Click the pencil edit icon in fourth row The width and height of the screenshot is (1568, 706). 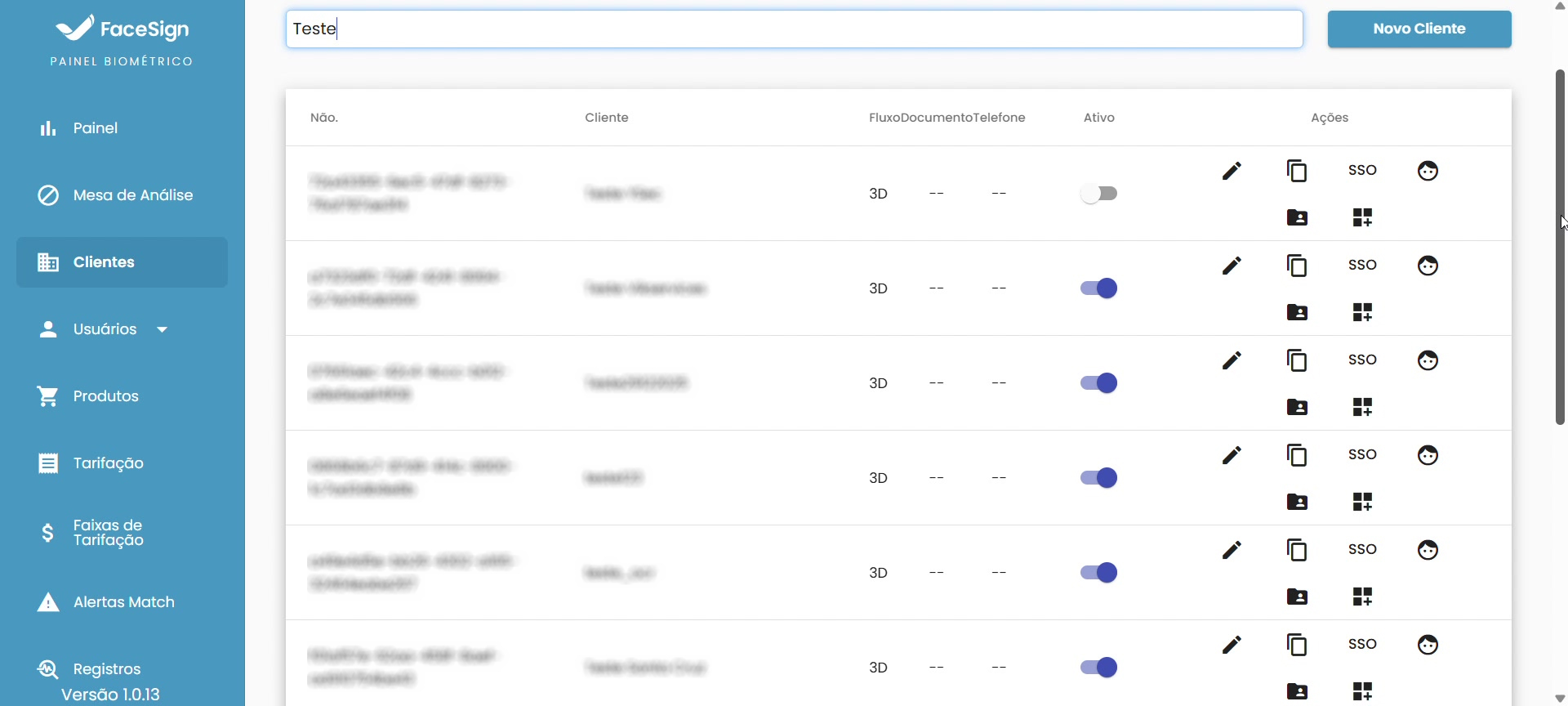[1232, 455]
